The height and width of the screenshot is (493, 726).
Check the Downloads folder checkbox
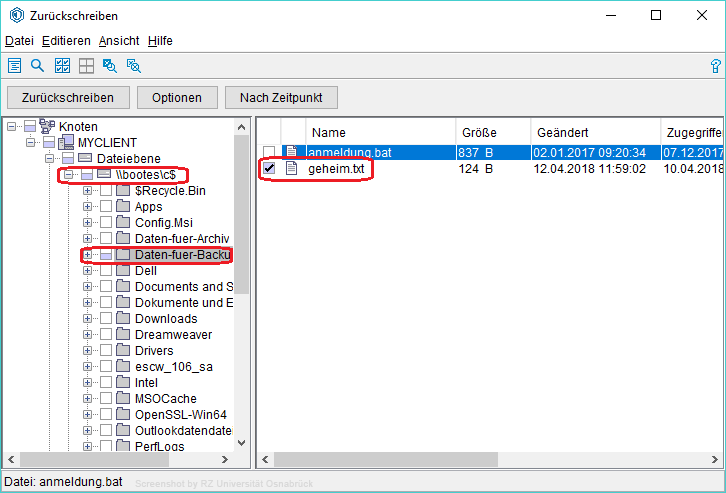[106, 319]
